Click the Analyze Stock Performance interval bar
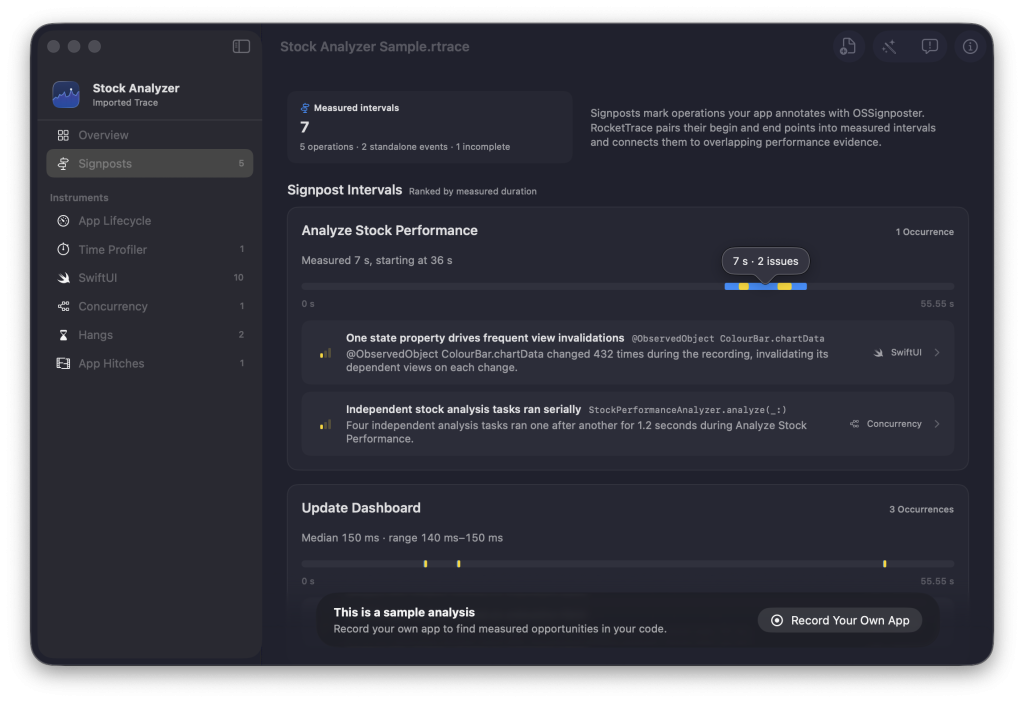Screen dimensions: 1024x703 pos(765,287)
